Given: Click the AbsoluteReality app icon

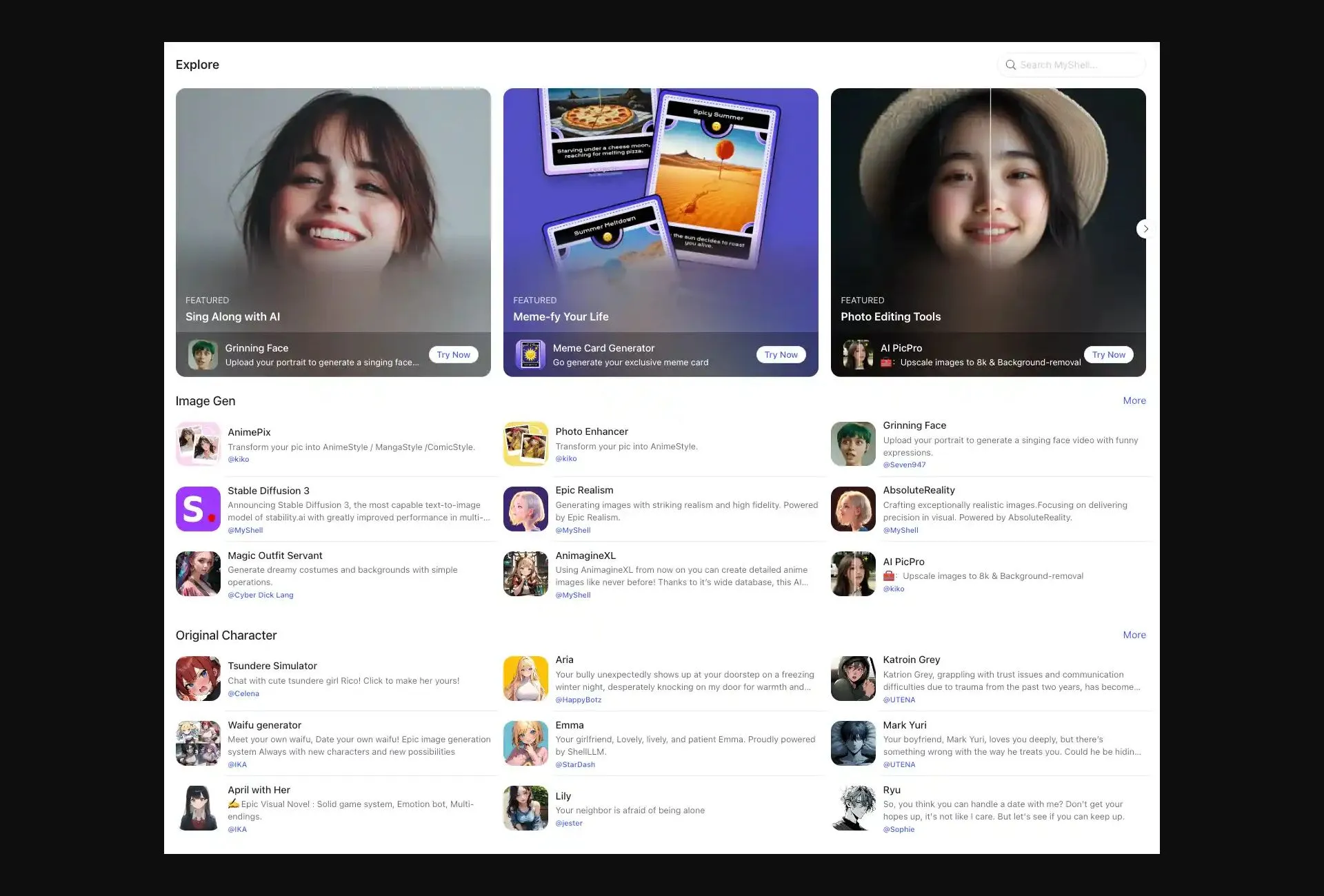Looking at the screenshot, I should click(853, 509).
